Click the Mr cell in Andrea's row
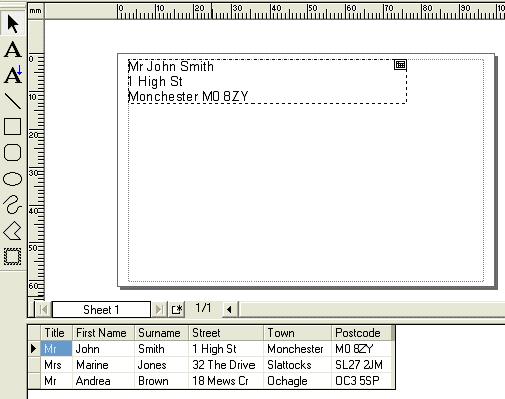Screen dimensions: 505x399 coord(56,381)
